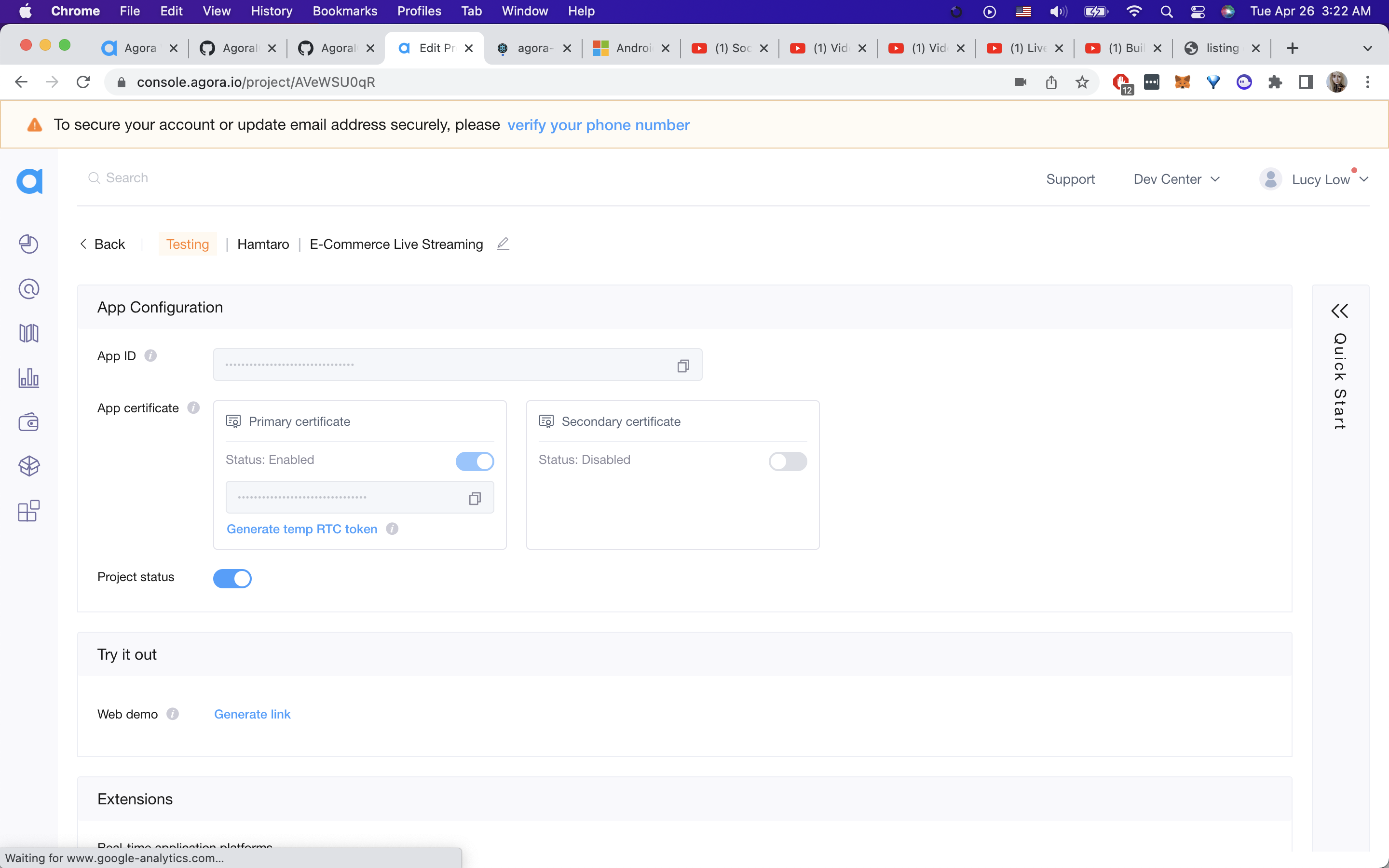
Task: Open the wallet billing sidebar icon
Action: tap(29, 422)
